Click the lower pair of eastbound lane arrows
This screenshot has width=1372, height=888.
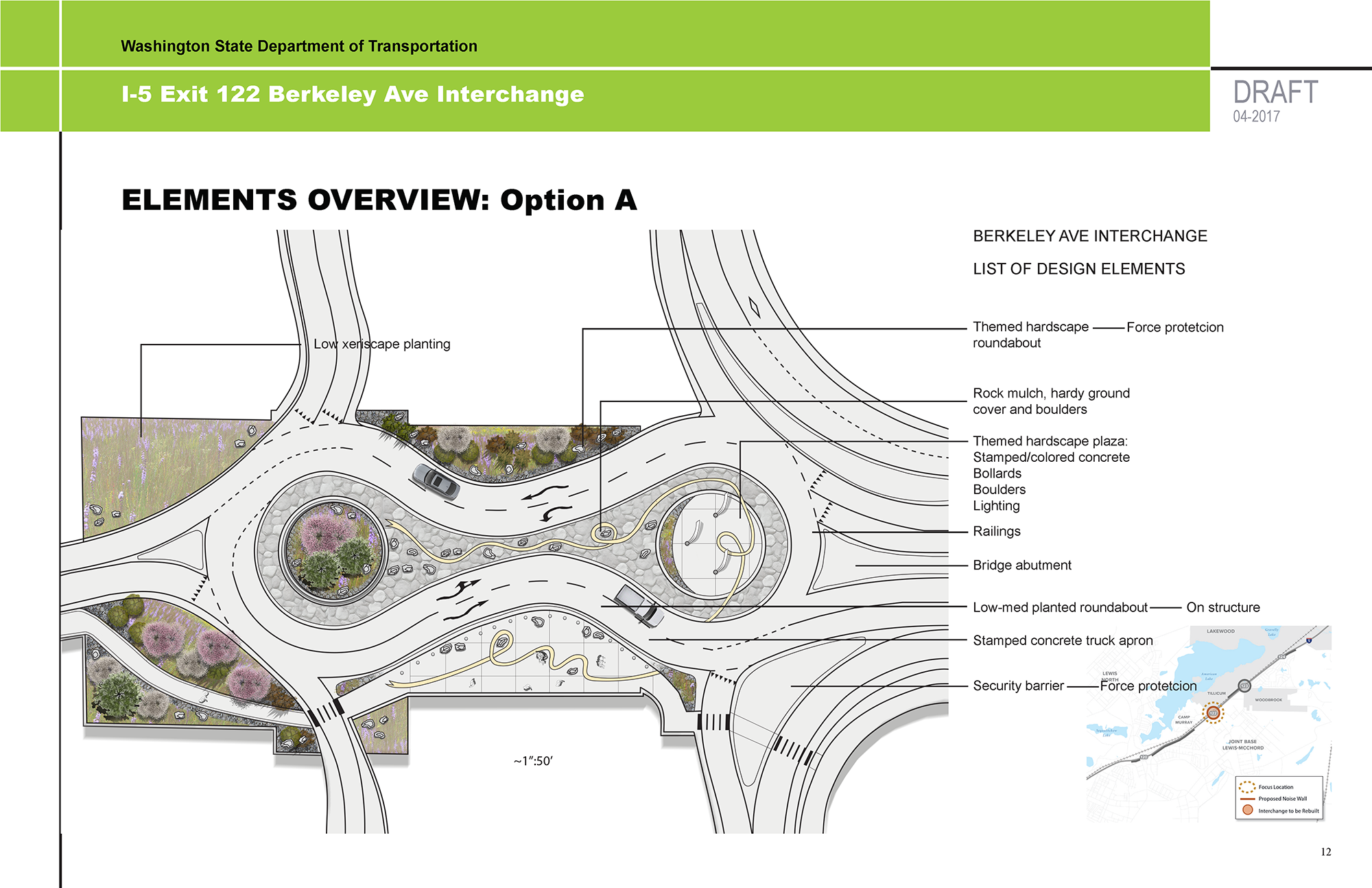pyautogui.click(x=462, y=599)
